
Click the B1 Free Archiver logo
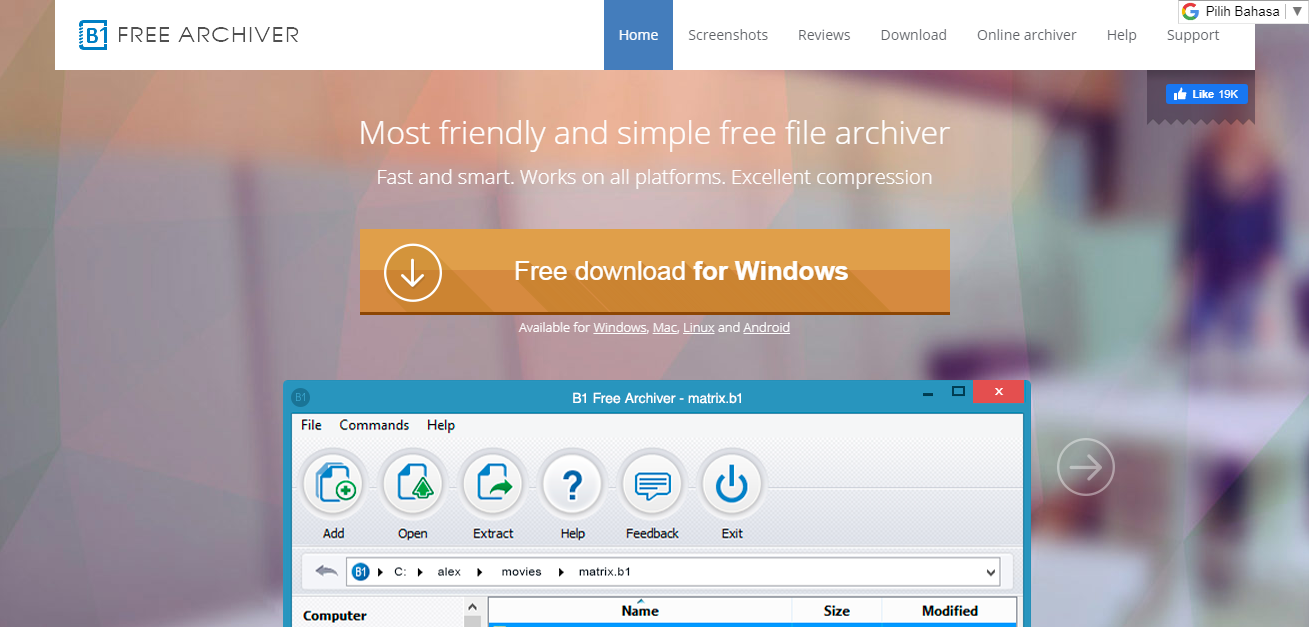[189, 35]
